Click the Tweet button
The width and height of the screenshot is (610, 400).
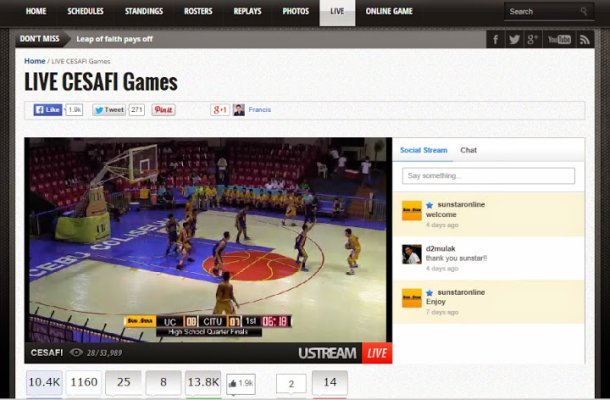pyautogui.click(x=109, y=110)
